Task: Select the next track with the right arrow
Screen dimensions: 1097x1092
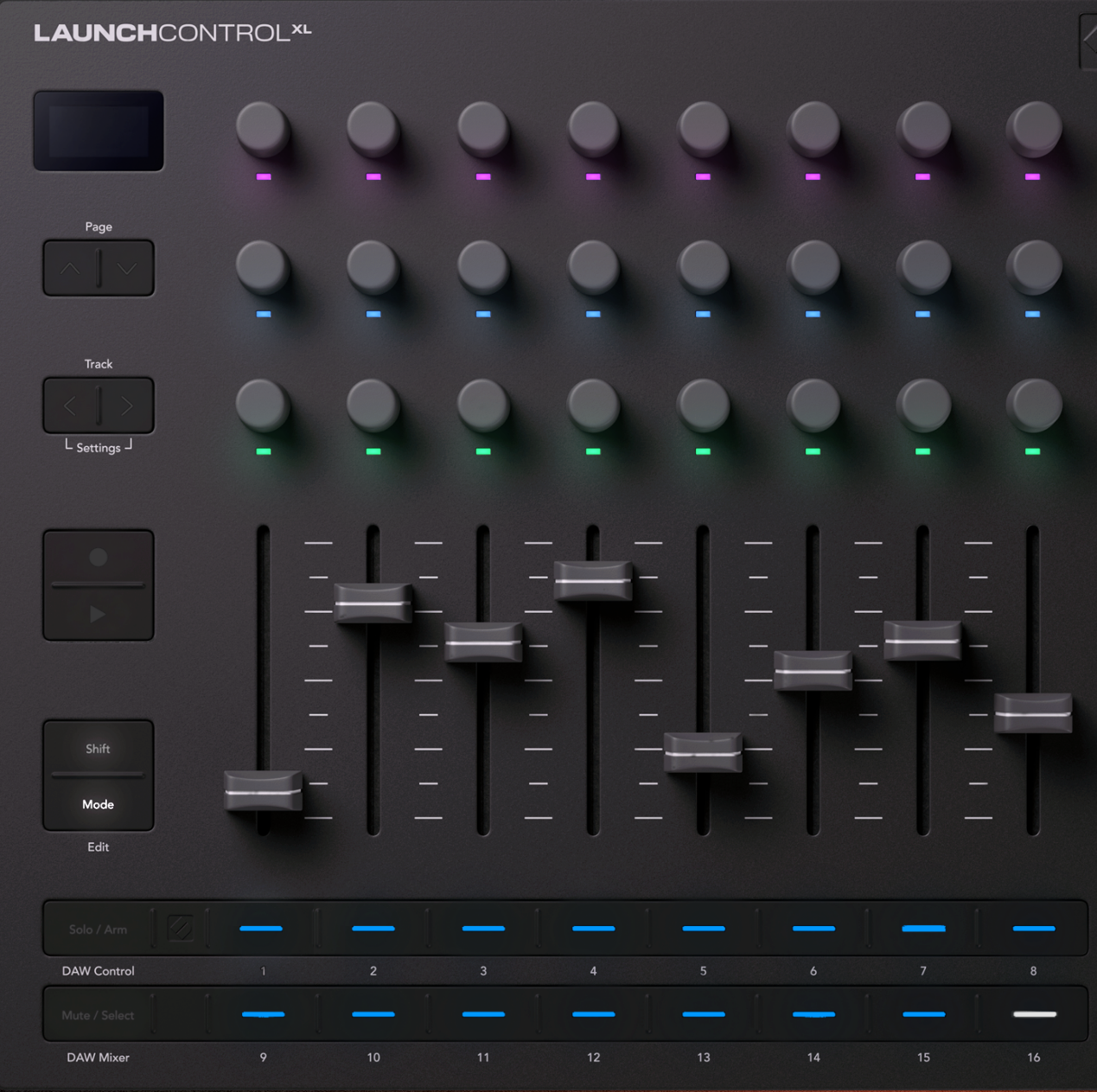Action: tap(127, 405)
